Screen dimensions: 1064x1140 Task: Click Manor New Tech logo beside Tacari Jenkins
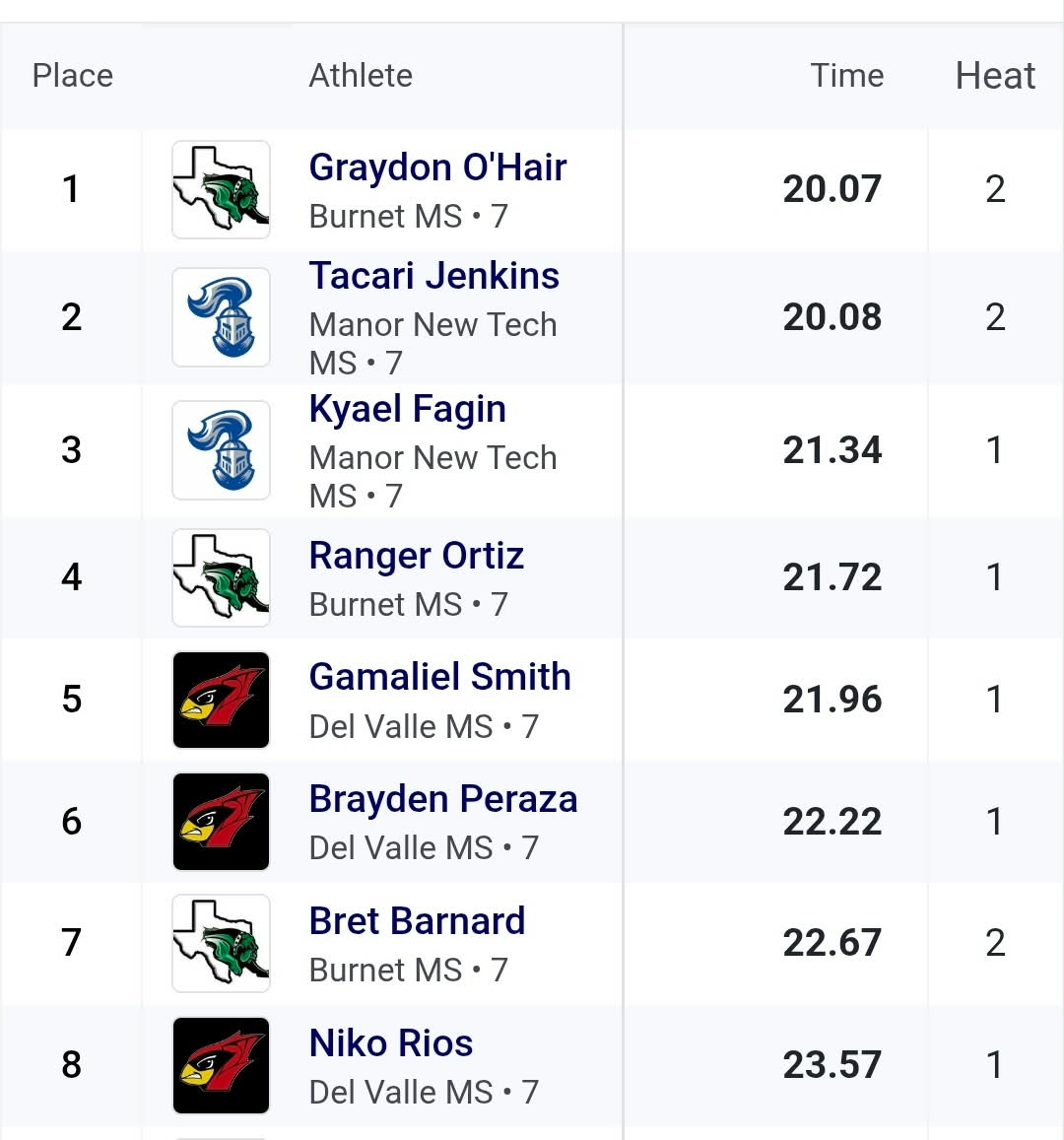(x=221, y=317)
